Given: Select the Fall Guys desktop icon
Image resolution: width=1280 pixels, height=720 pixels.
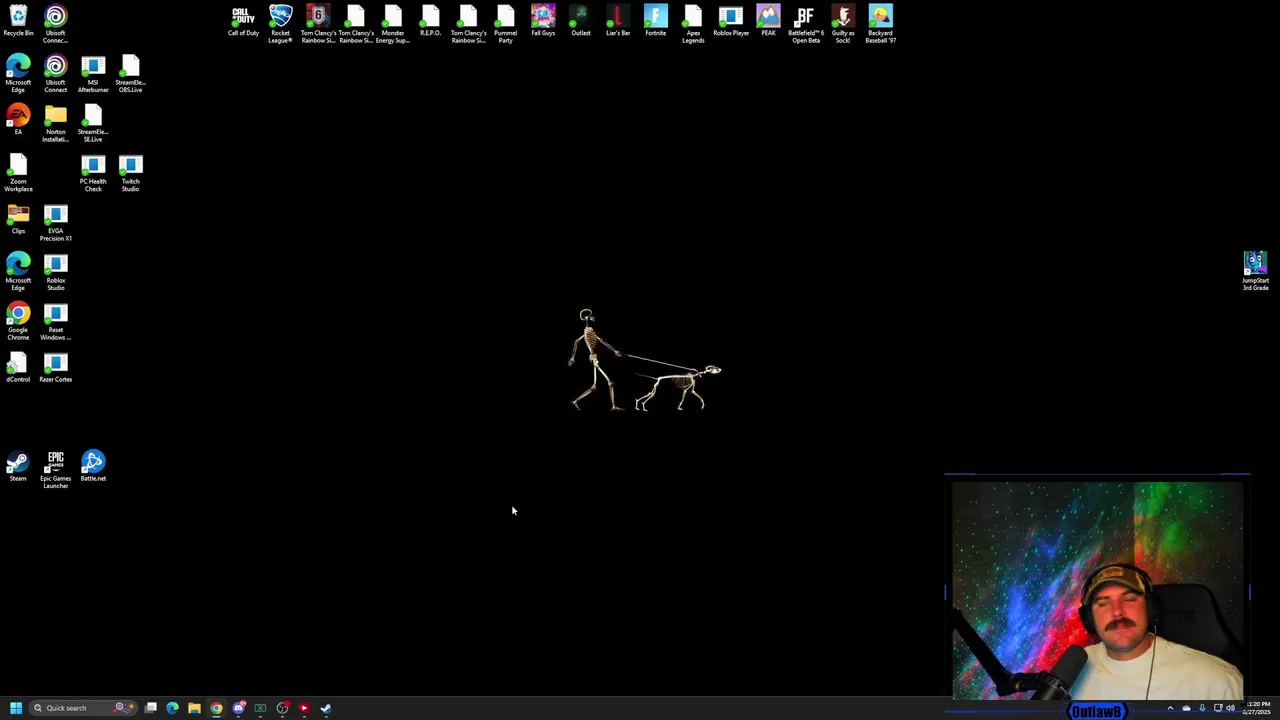Looking at the screenshot, I should [543, 21].
